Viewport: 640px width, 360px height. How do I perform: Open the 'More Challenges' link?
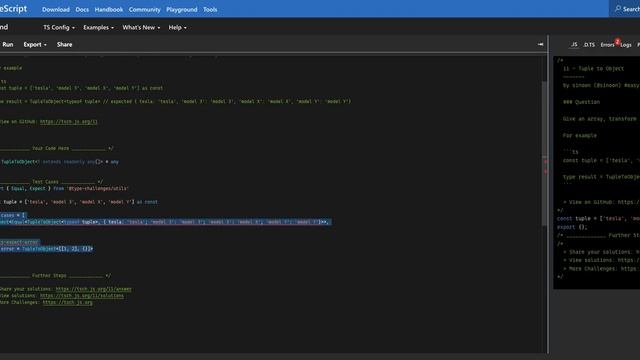coord(67,302)
